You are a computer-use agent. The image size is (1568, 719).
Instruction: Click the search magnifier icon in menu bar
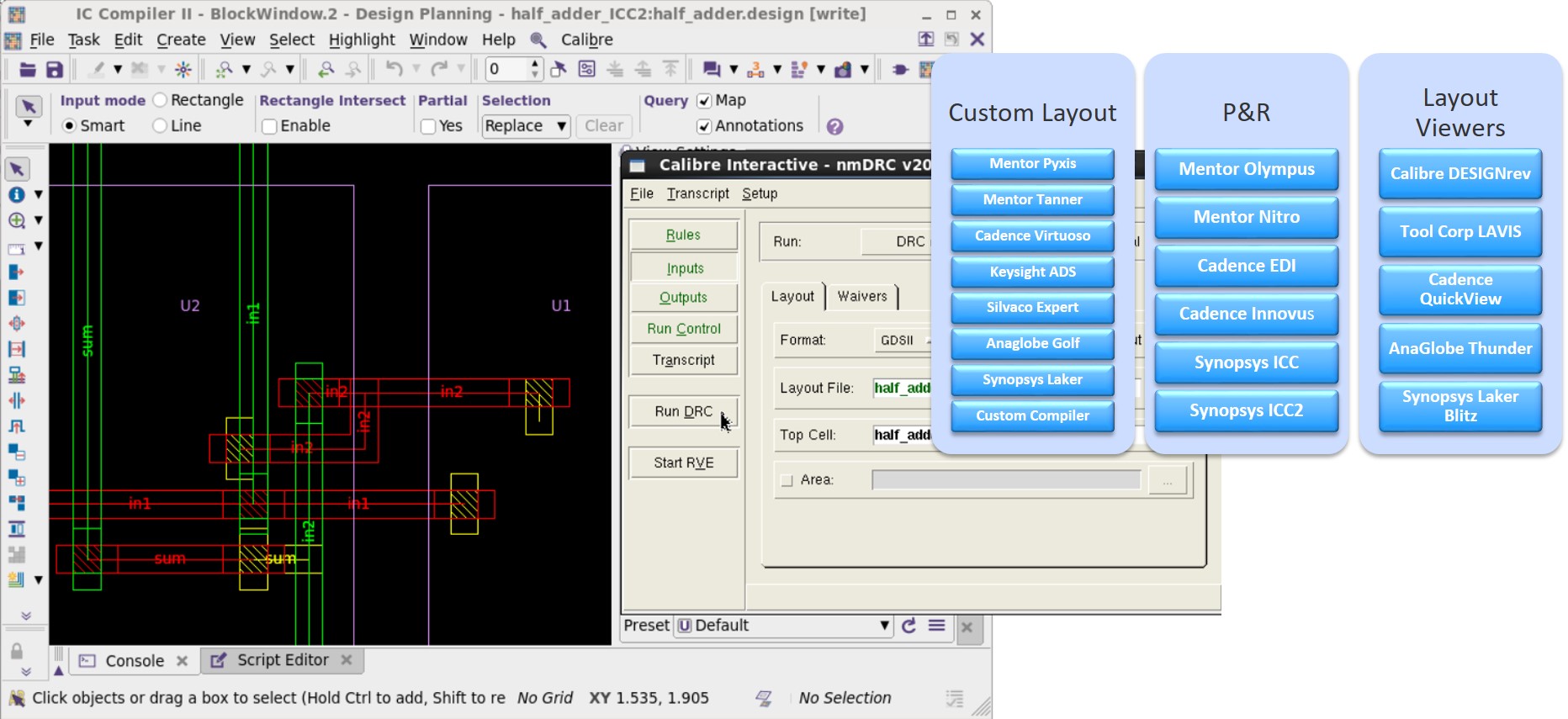538,40
